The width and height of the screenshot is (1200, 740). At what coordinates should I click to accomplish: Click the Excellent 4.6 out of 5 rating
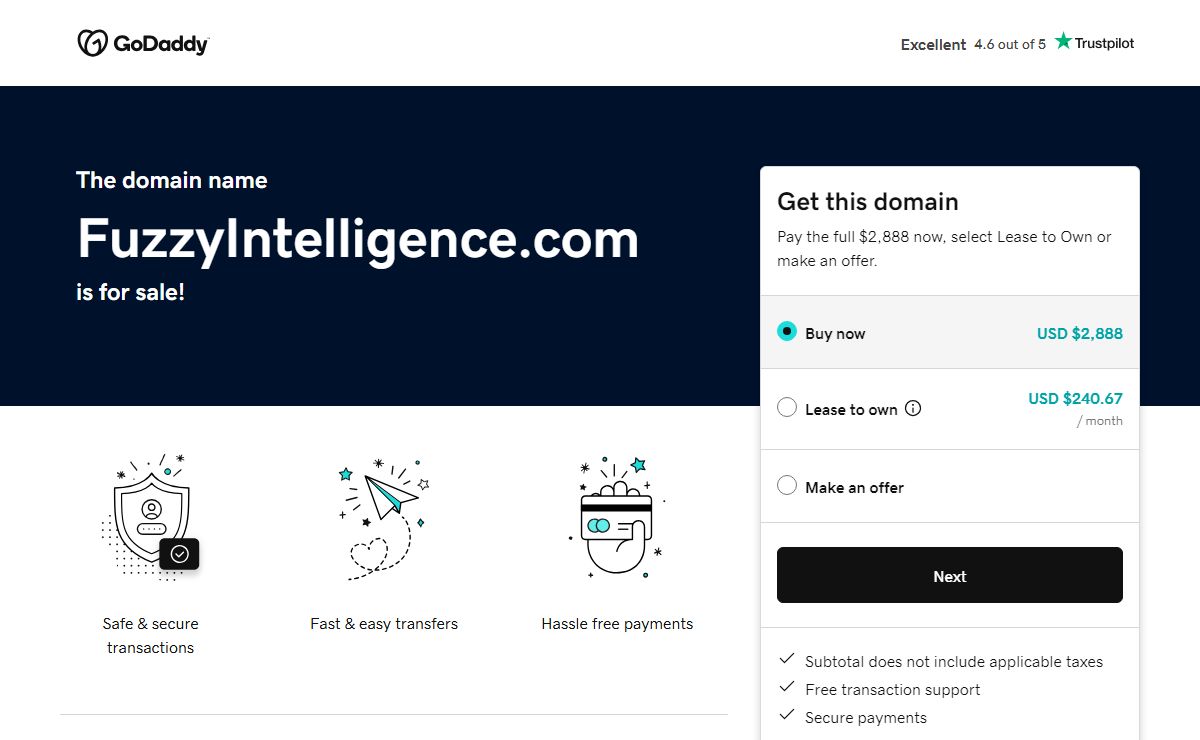pyautogui.click(x=972, y=44)
